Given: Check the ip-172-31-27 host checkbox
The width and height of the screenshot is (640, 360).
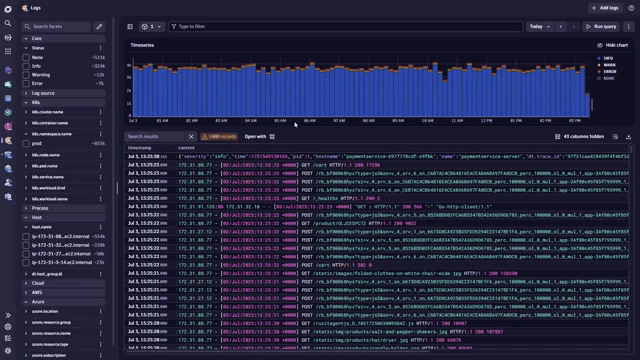Looking at the screenshot, I should point(26,254).
